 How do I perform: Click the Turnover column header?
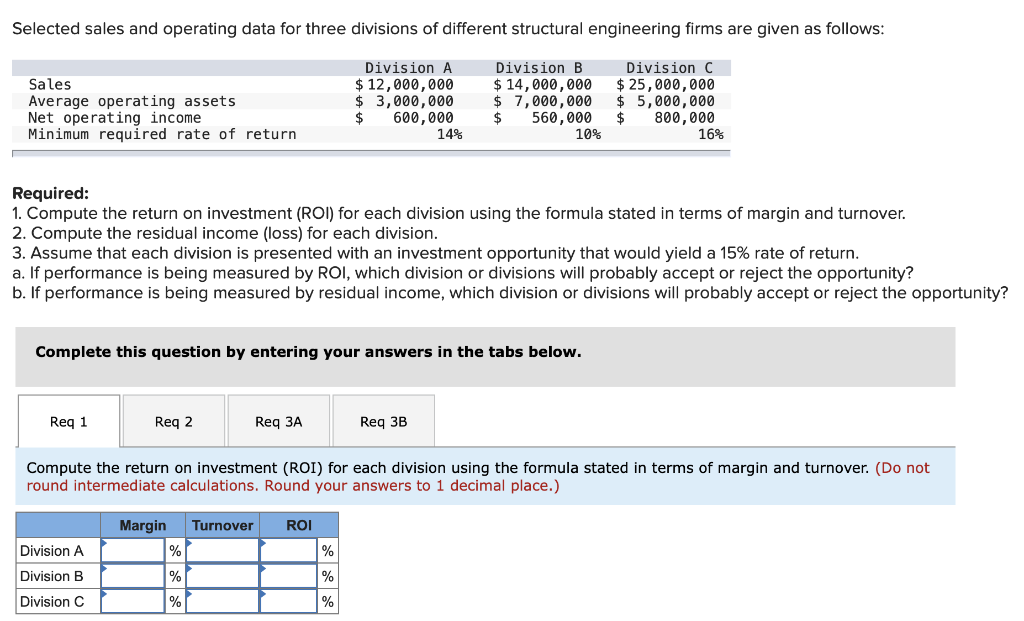coord(222,525)
